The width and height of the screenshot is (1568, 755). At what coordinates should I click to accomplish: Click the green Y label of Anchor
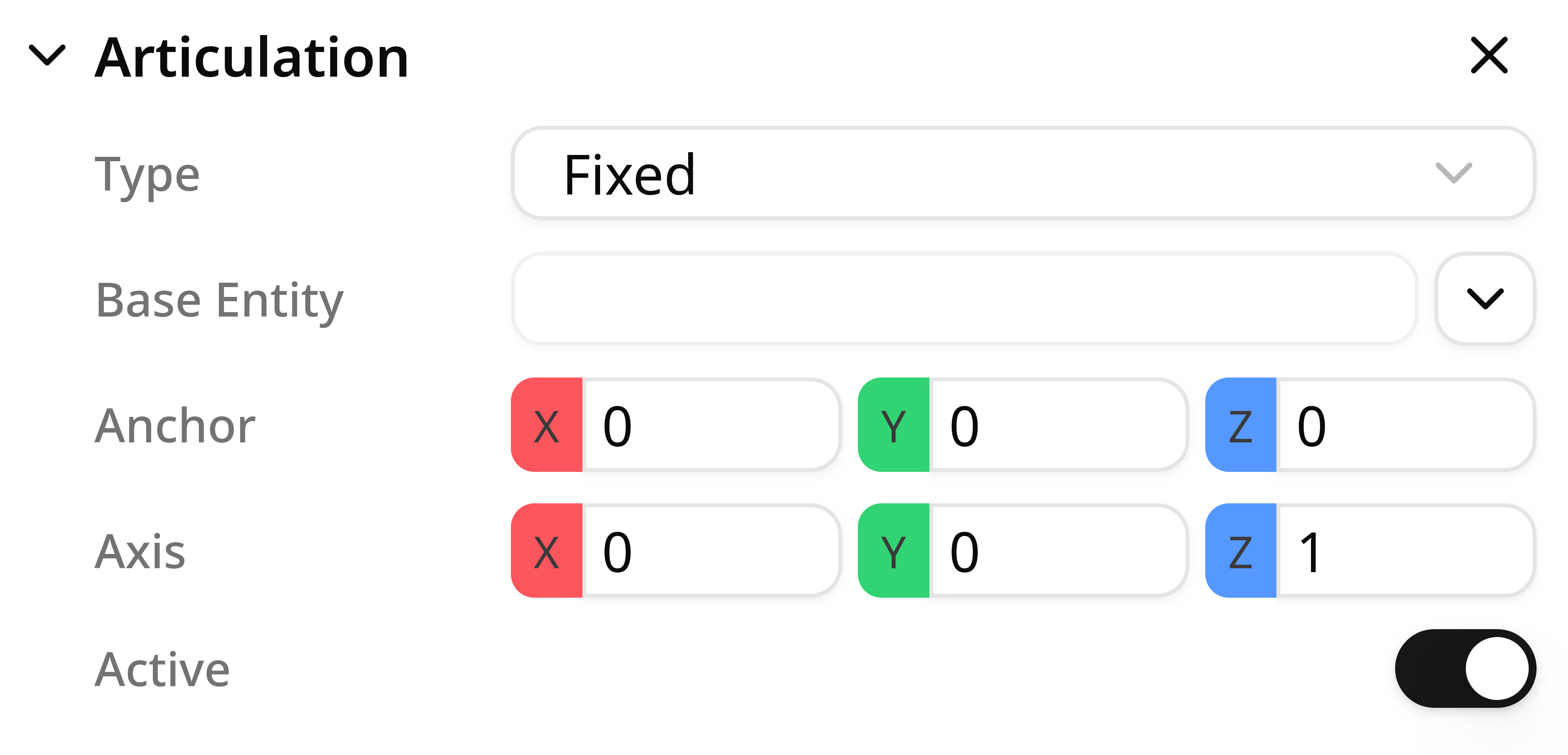coord(894,425)
